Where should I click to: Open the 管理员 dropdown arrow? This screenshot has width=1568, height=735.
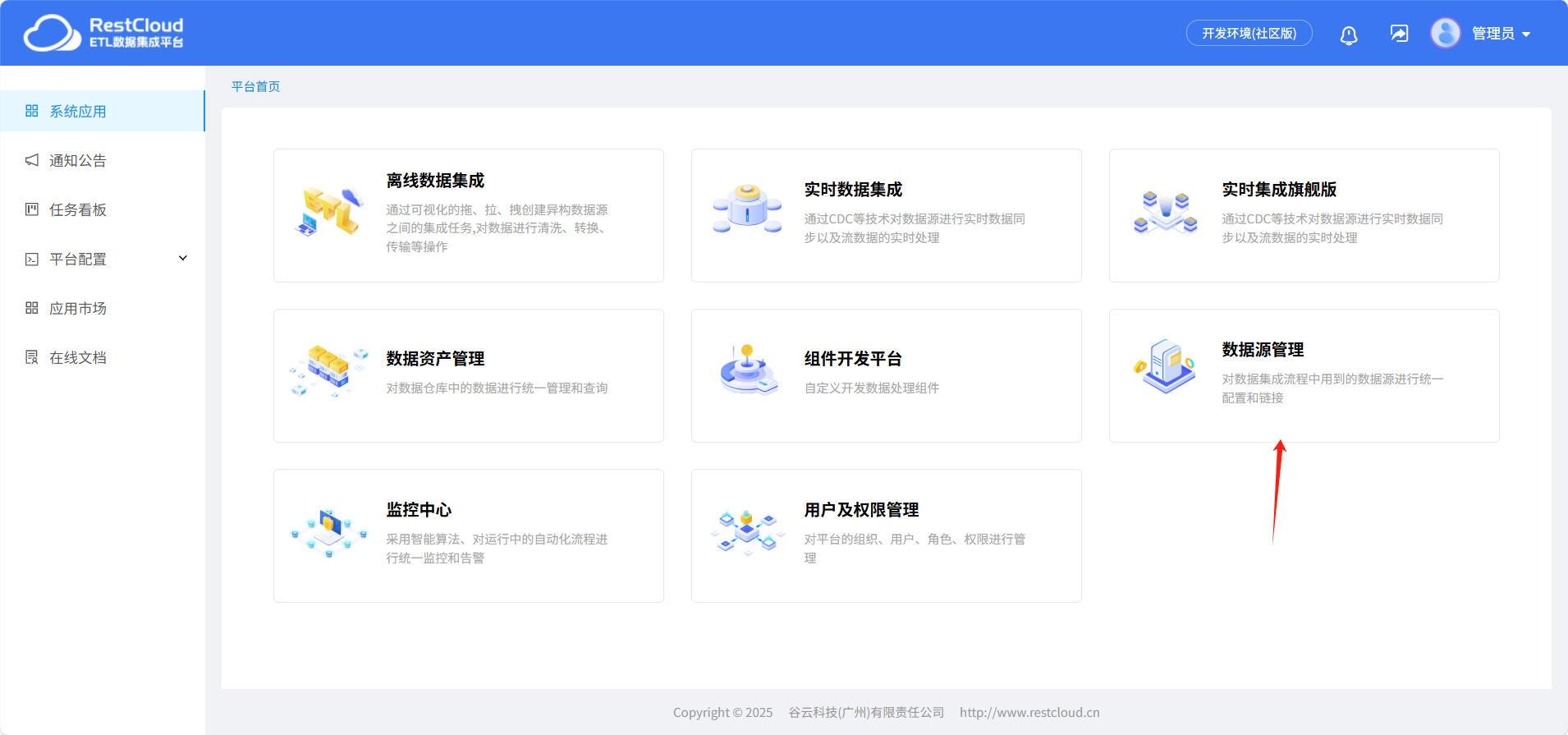1526,34
